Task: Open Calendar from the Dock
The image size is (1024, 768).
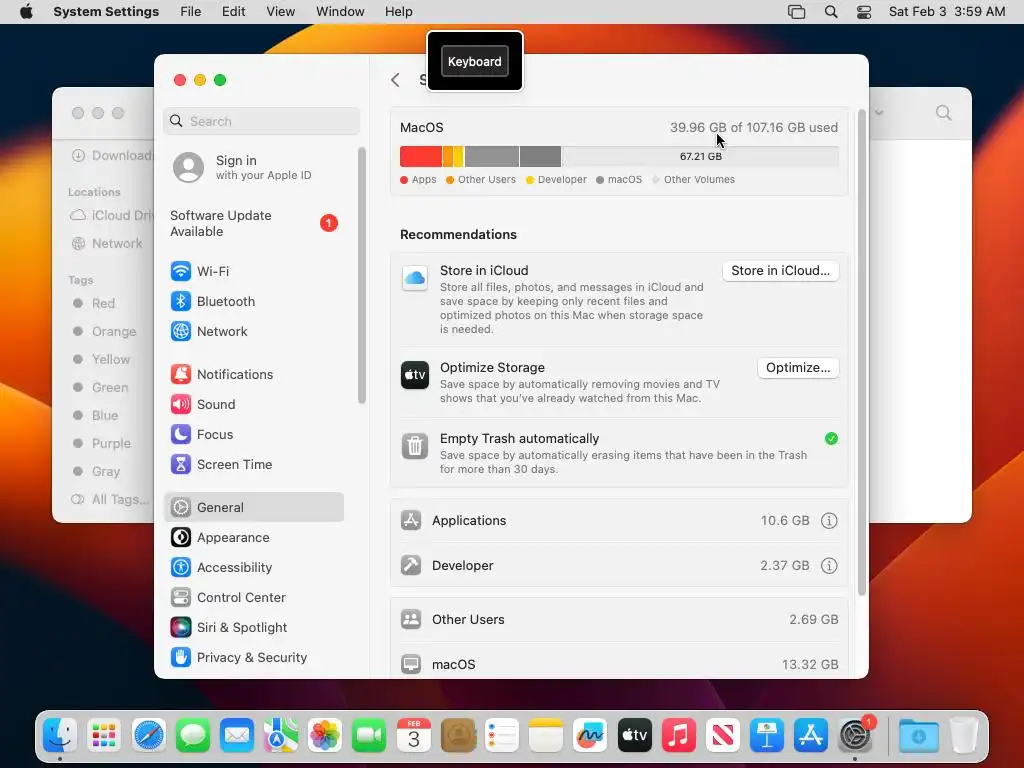Action: pos(413,736)
